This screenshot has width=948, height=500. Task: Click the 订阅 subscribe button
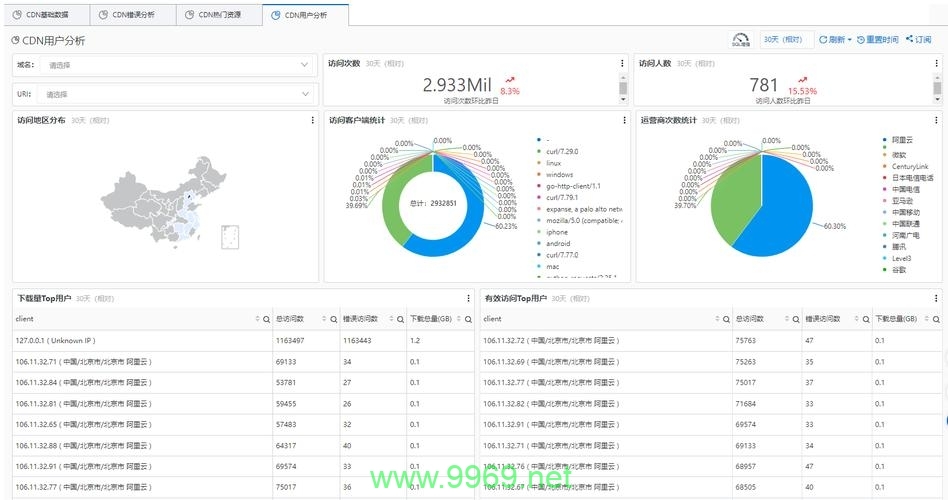pos(918,40)
